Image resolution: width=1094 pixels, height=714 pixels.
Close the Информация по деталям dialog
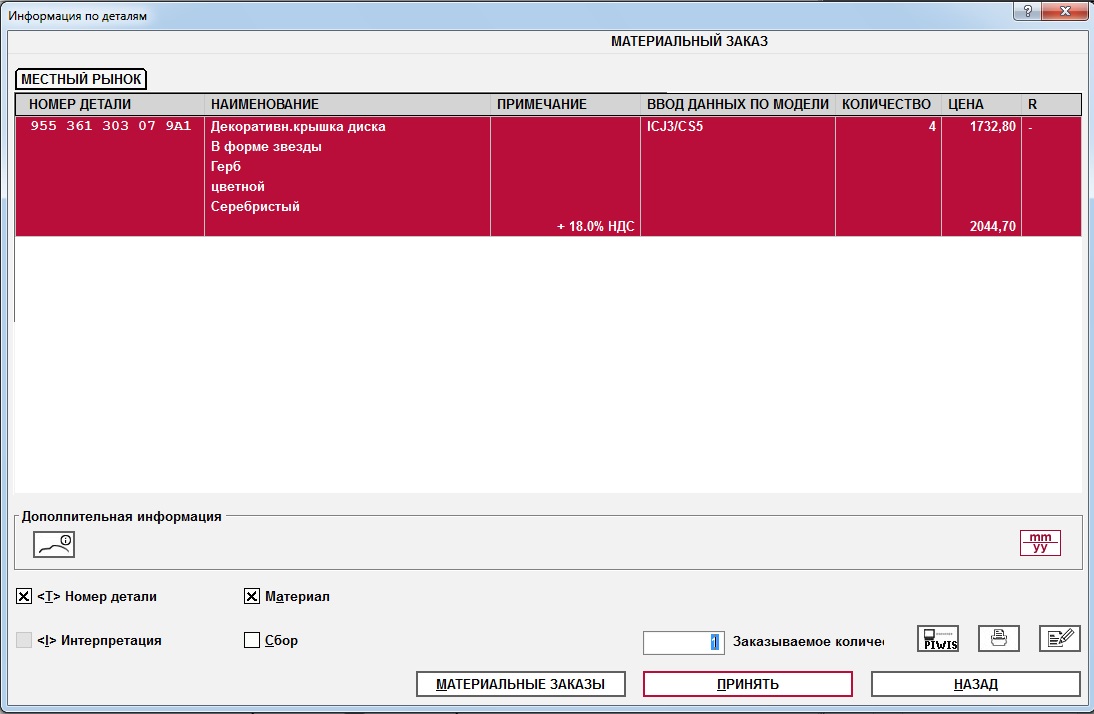[x=1066, y=11]
